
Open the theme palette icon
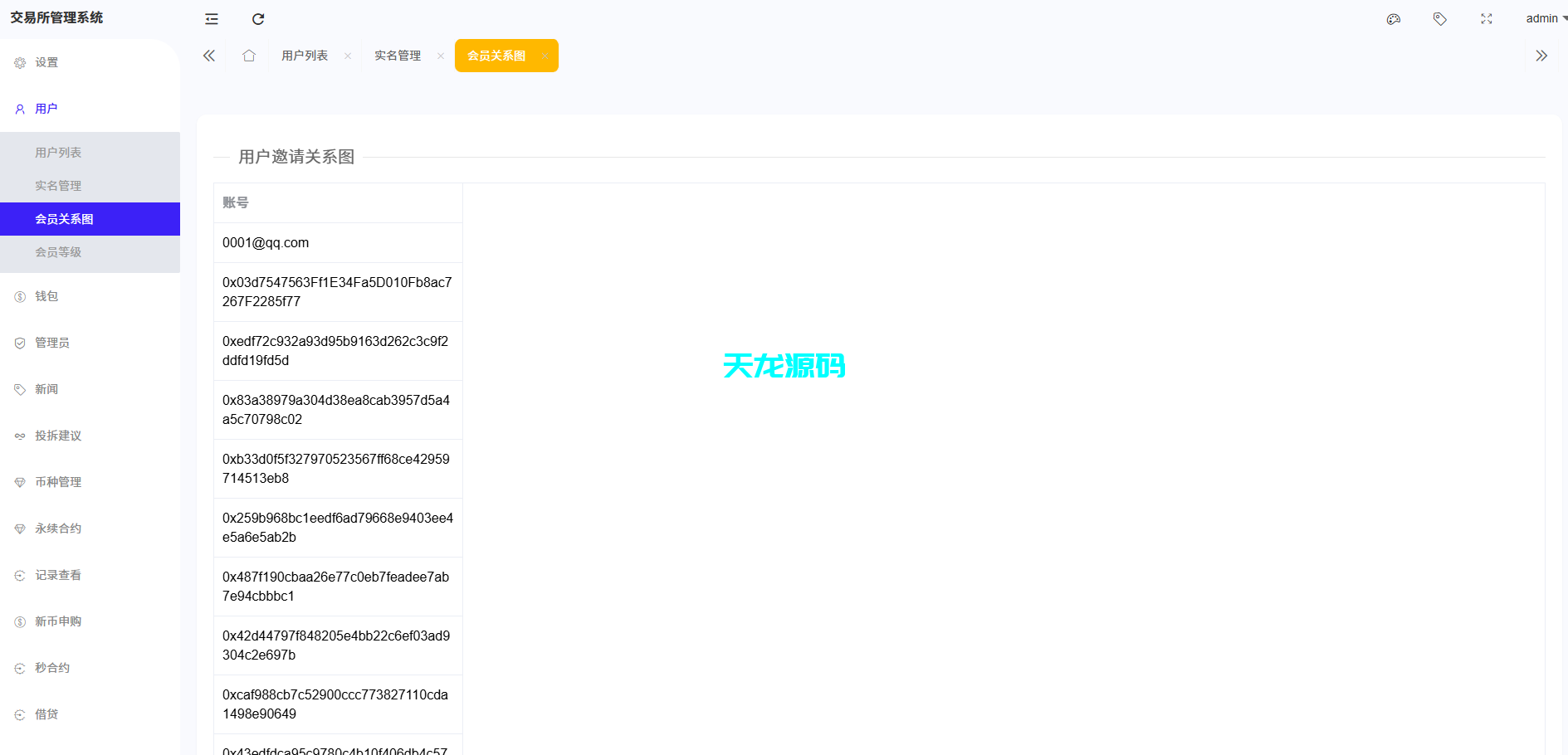click(x=1394, y=18)
